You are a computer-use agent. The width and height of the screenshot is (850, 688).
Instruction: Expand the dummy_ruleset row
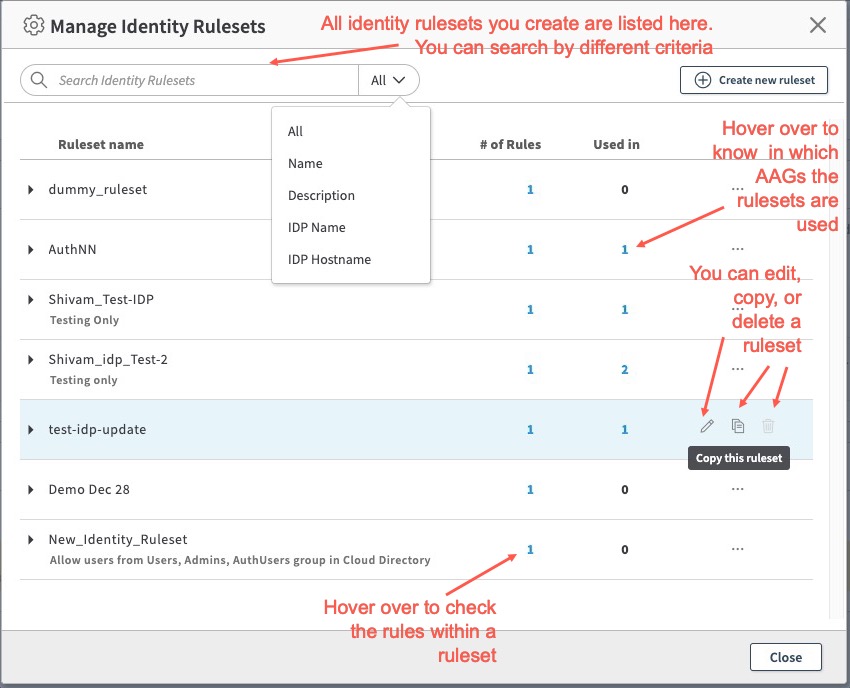click(x=31, y=190)
